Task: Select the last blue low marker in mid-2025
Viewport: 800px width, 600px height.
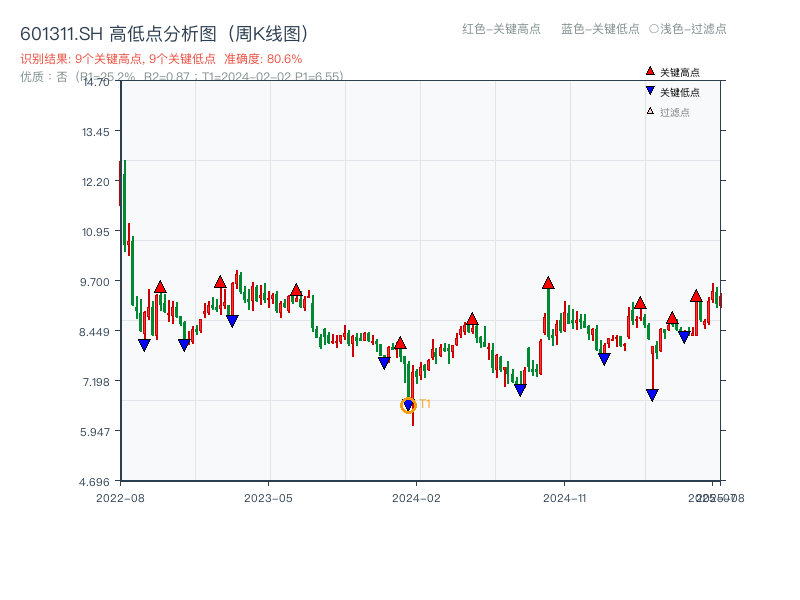Action: coord(684,337)
